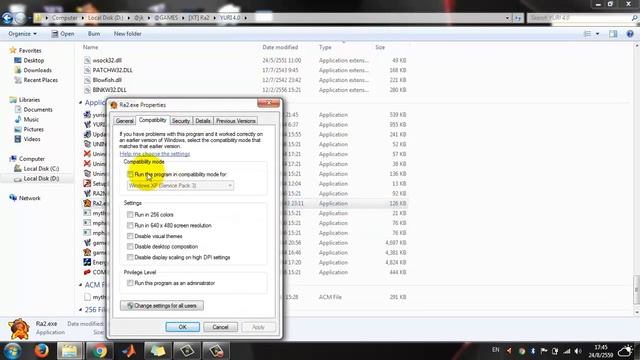Sort files by Date modified column
Screen dimensions: 640x360
pos(280,47)
